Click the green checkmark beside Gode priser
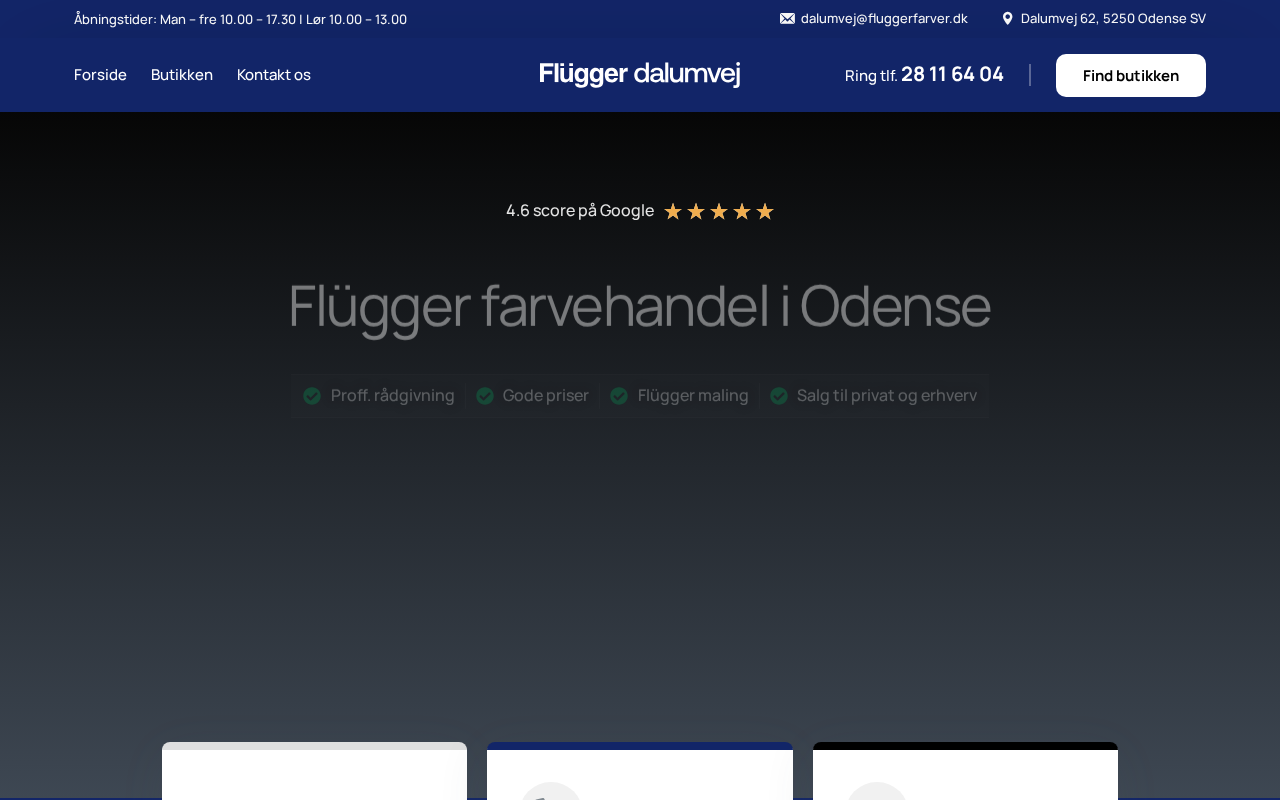Image resolution: width=1280 pixels, height=800 pixels. click(x=485, y=396)
